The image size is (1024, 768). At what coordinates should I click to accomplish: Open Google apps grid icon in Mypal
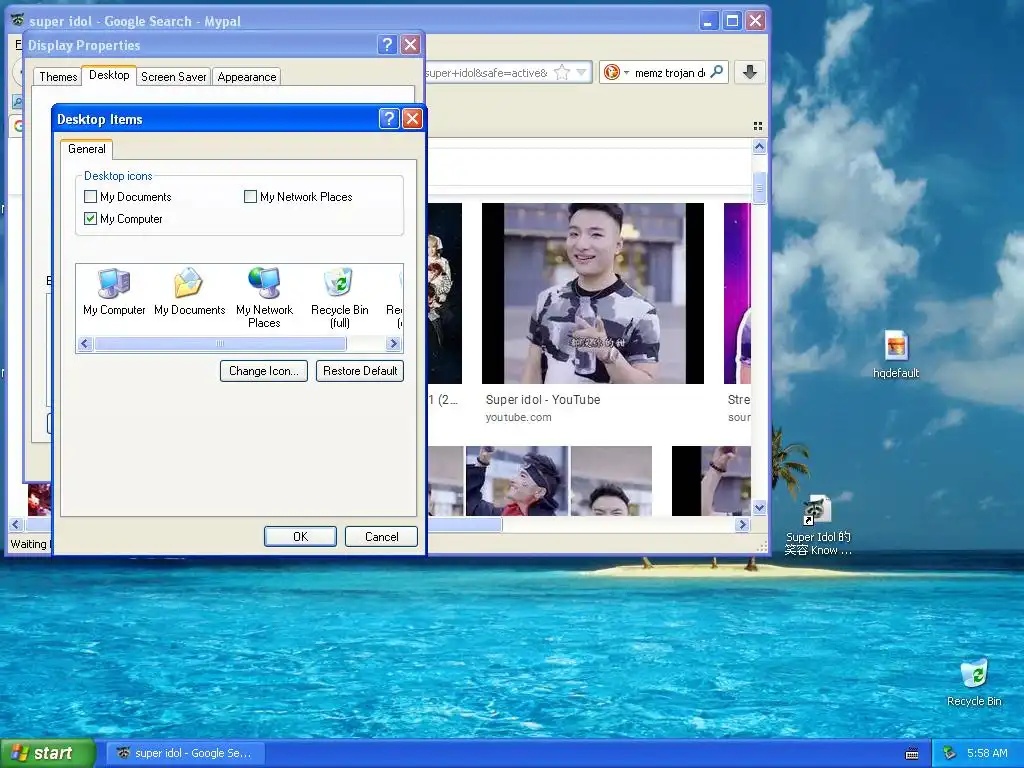pyautogui.click(x=758, y=126)
